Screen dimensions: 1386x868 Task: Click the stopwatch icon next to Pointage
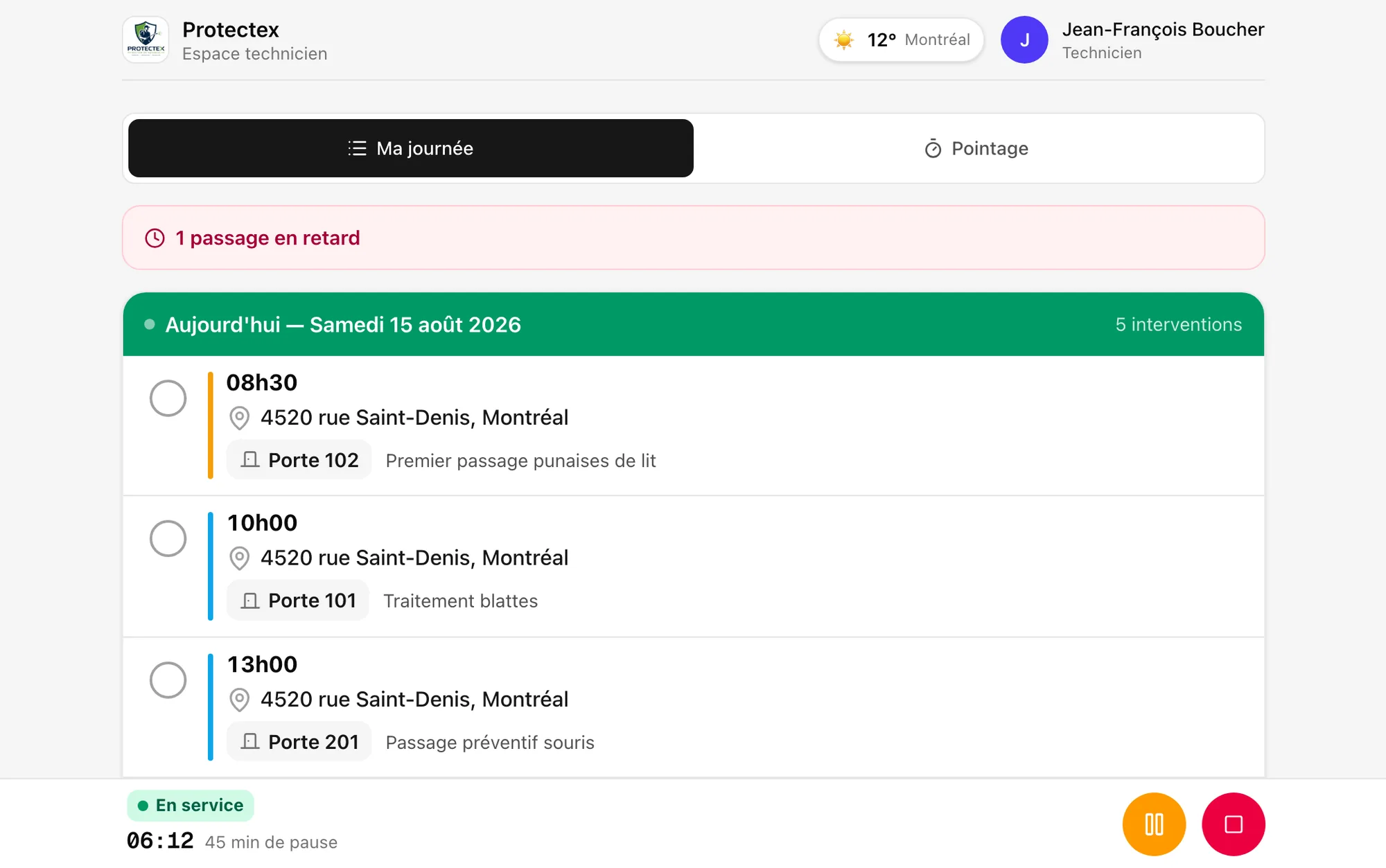(933, 148)
